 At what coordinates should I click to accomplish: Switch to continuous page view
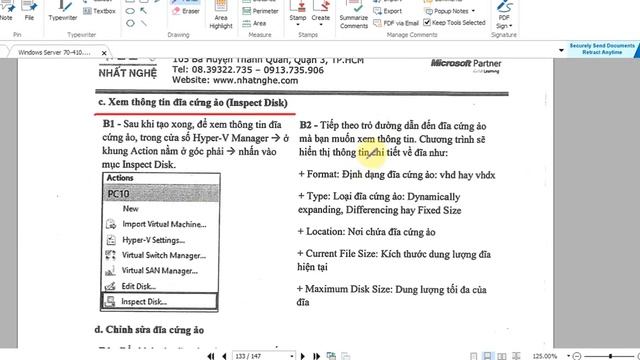pyautogui.click(x=487, y=356)
